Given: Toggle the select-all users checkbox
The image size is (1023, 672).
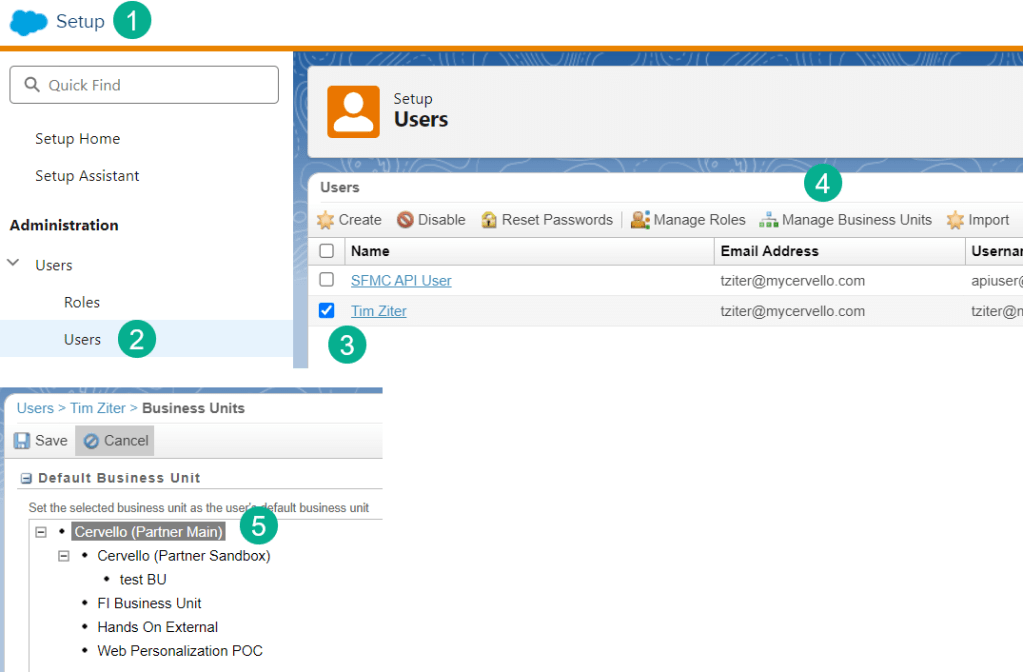Looking at the screenshot, I should [326, 251].
